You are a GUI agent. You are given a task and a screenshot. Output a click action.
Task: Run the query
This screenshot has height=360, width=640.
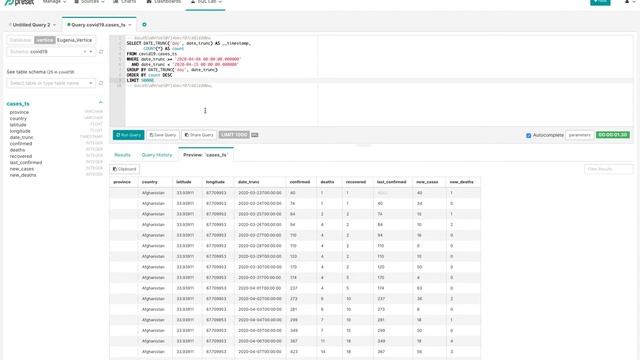tap(128, 135)
